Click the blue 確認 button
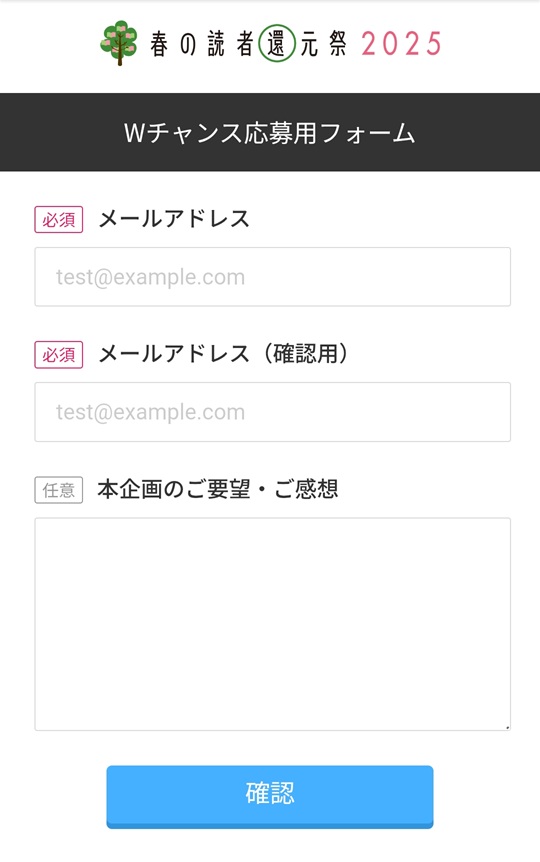The image size is (540, 862). pyautogui.click(x=269, y=796)
